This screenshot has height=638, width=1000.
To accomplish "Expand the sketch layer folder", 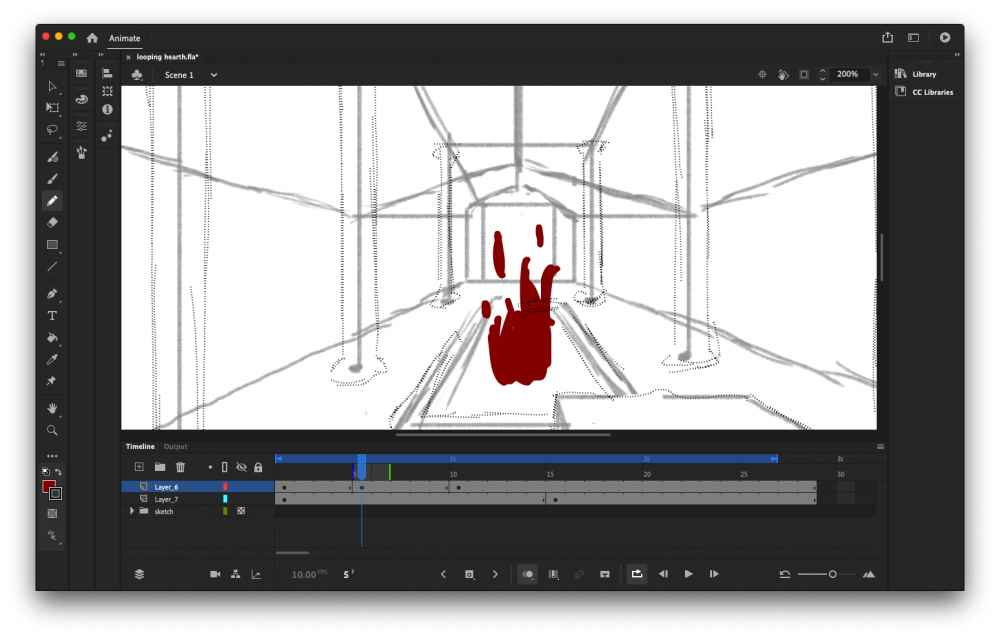I will [132, 511].
